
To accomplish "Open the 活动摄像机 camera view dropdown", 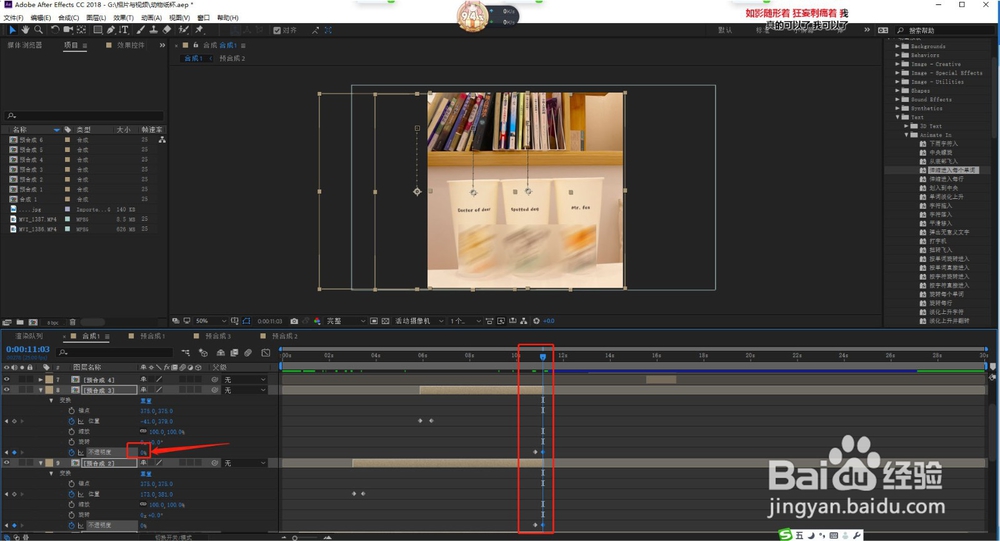I will [419, 321].
